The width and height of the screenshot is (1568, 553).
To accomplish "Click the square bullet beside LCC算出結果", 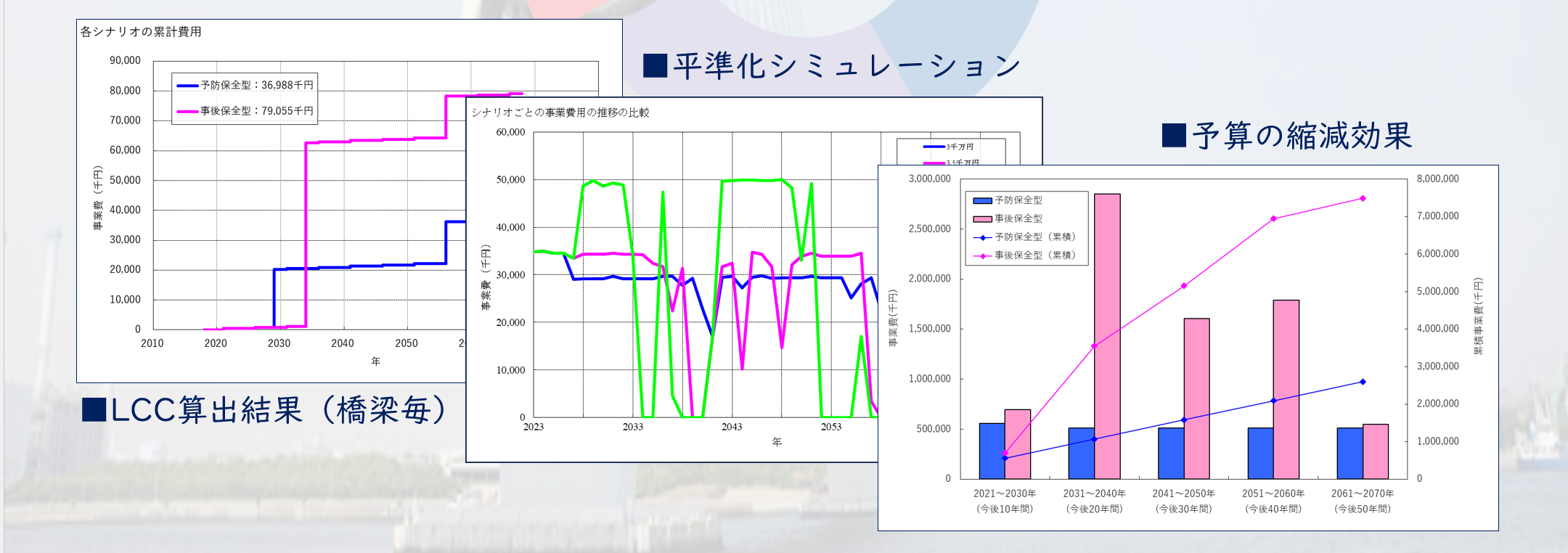I will point(94,410).
